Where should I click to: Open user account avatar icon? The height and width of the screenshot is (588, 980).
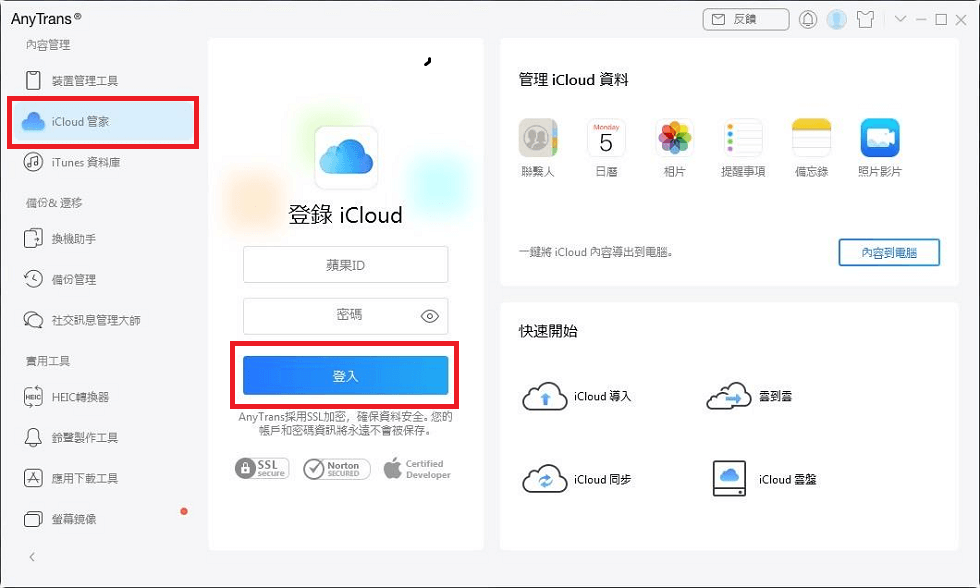point(836,19)
